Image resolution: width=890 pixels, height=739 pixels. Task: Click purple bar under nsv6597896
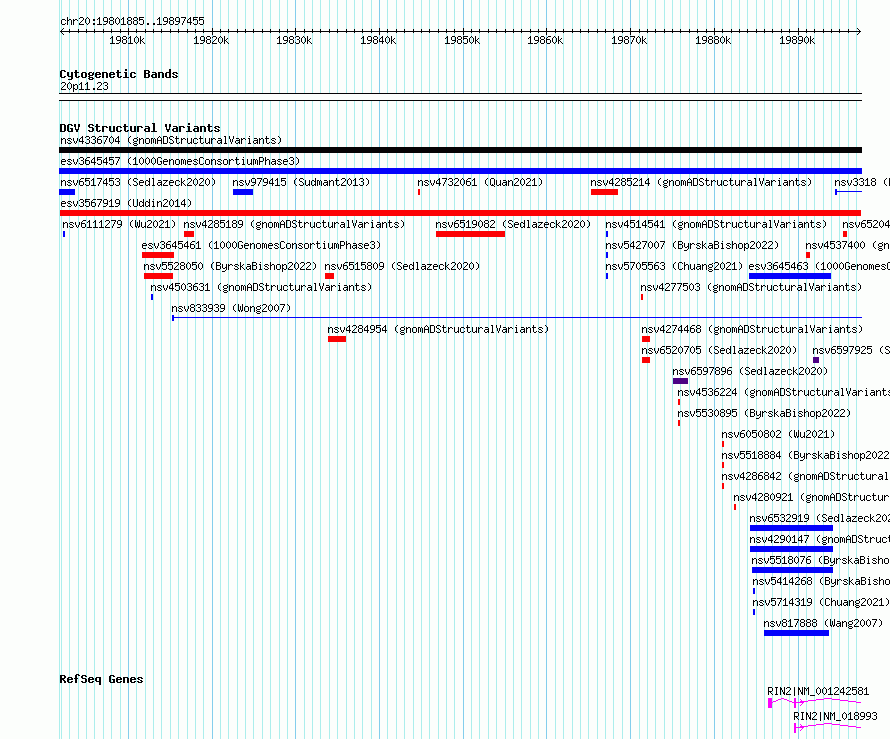(x=681, y=381)
